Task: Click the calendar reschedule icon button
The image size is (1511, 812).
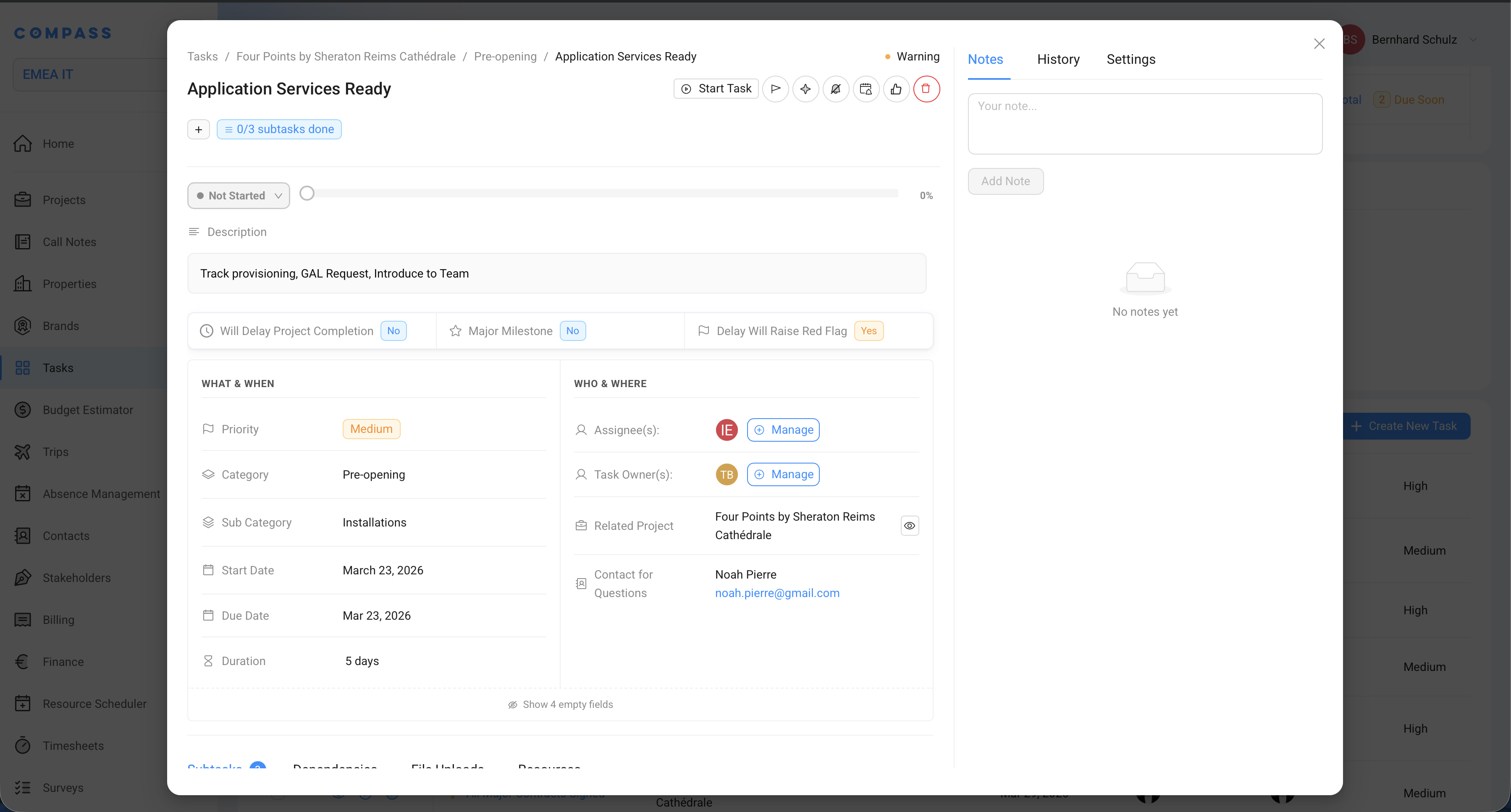Action: click(x=866, y=89)
